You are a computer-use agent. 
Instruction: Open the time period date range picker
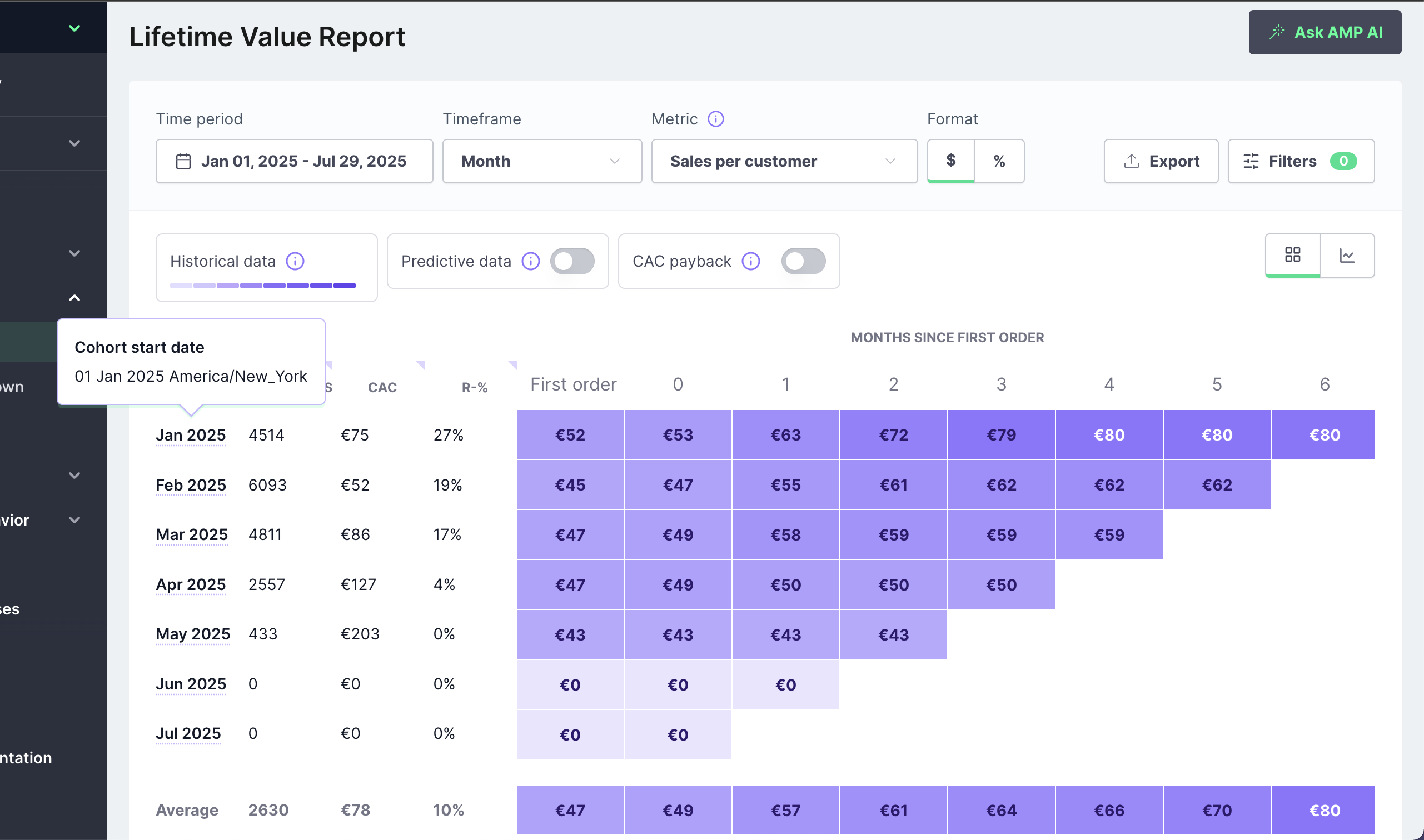[294, 161]
